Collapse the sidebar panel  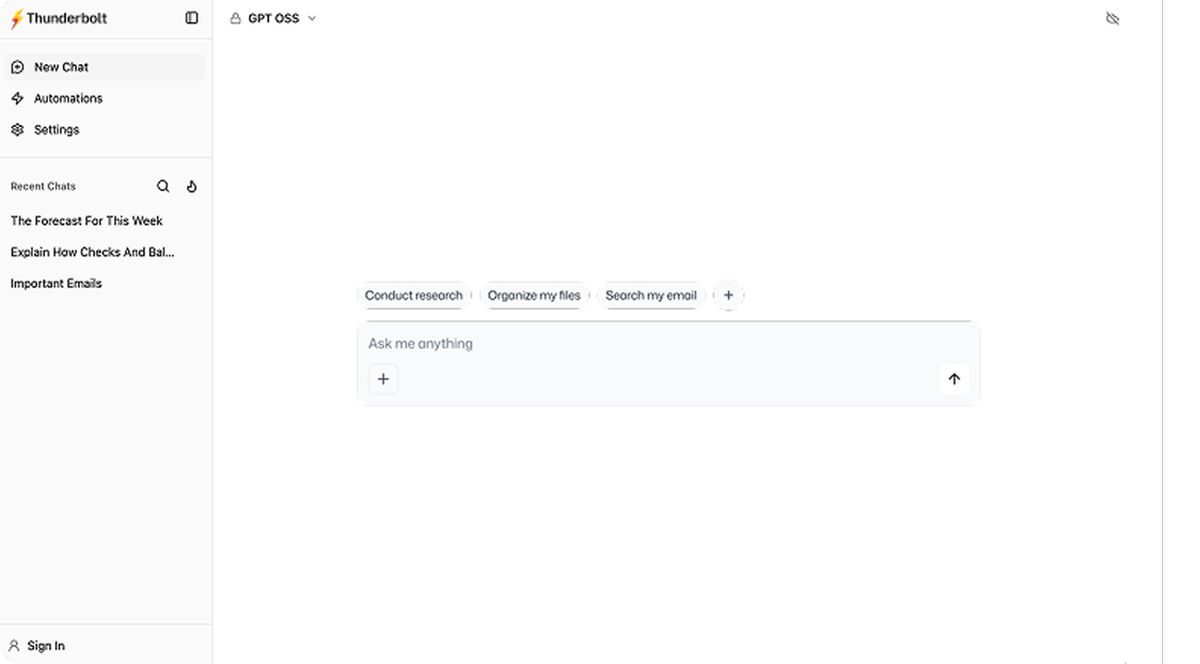[x=192, y=18]
